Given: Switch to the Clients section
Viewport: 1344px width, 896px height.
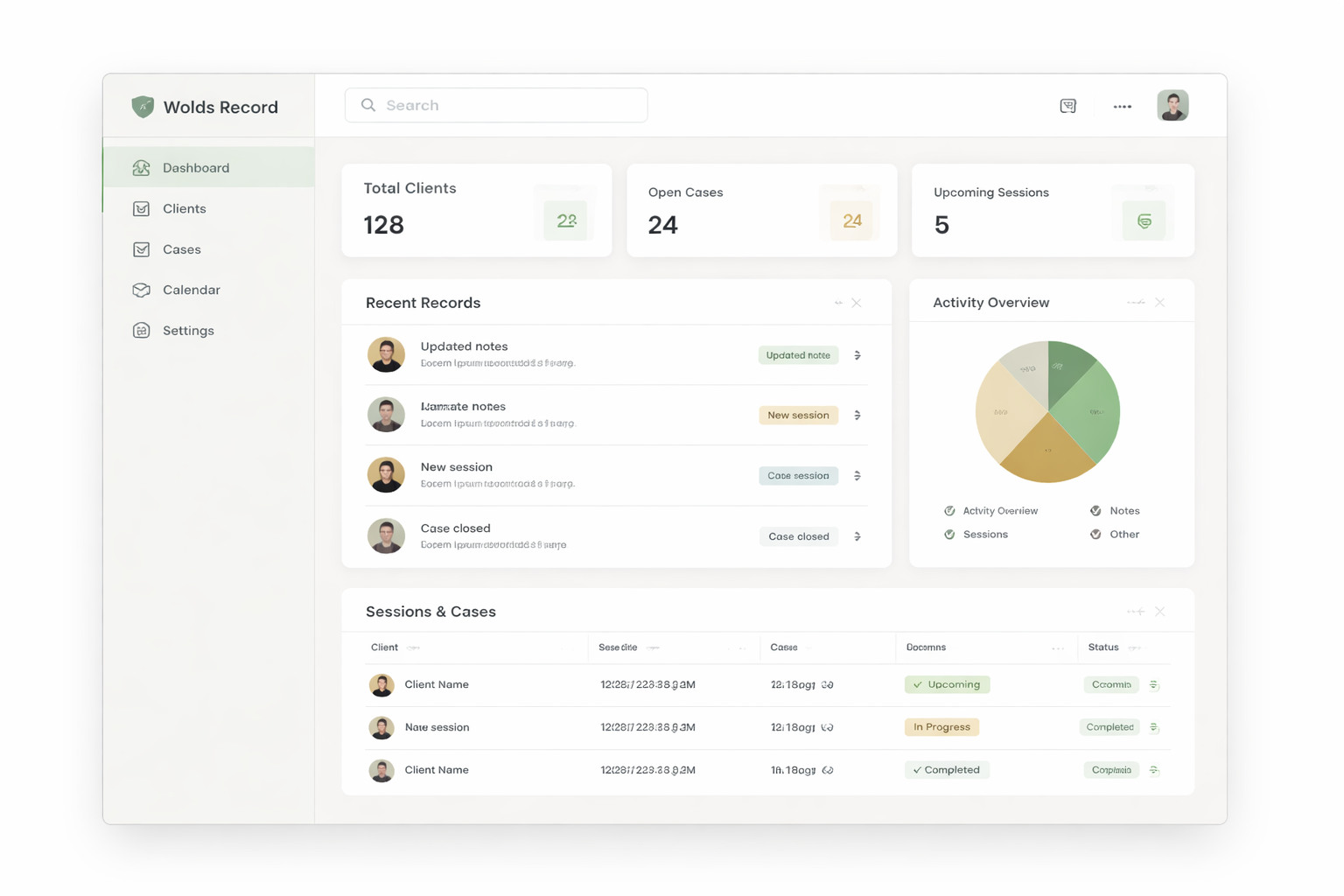Looking at the screenshot, I should tap(184, 208).
